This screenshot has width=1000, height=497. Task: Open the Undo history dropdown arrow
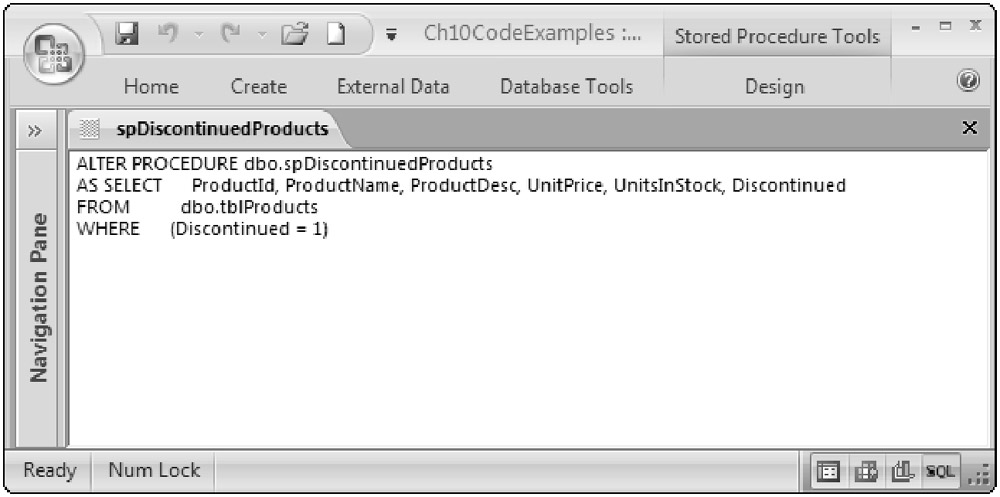click(197, 36)
